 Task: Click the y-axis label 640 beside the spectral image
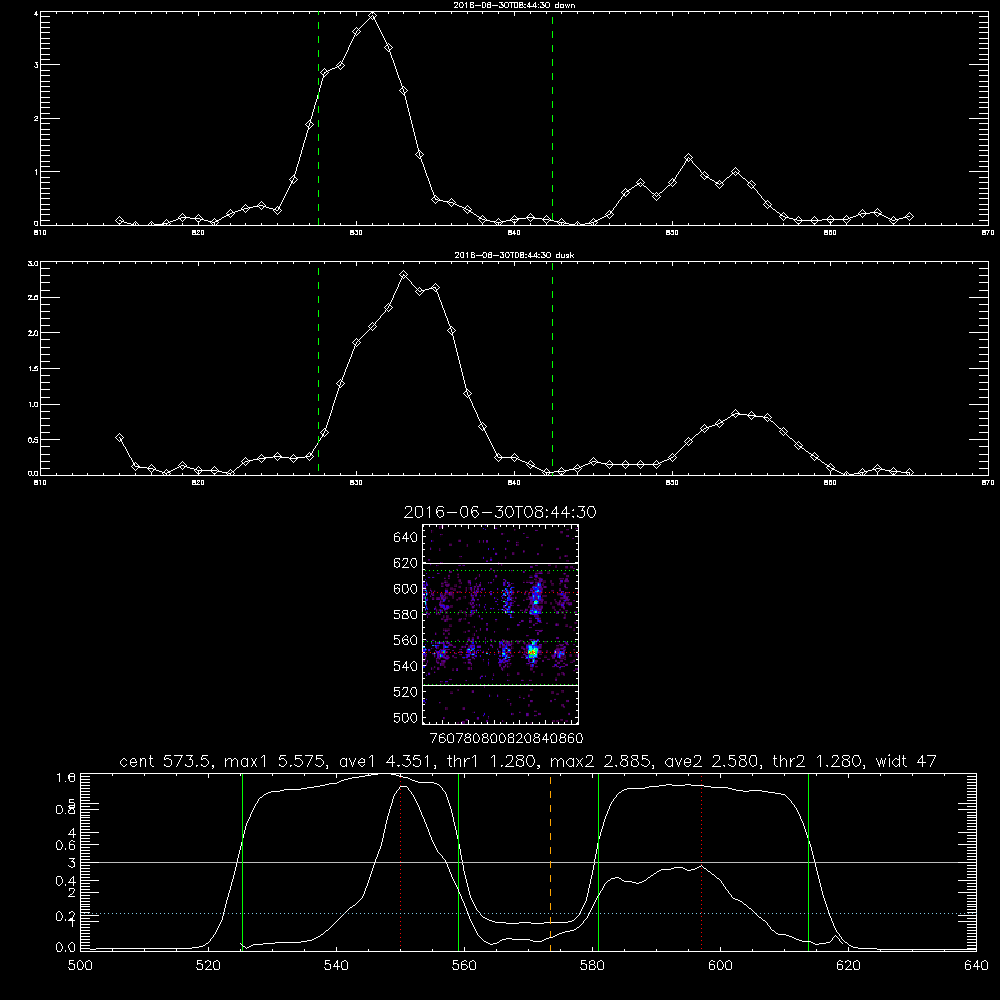coord(405,538)
